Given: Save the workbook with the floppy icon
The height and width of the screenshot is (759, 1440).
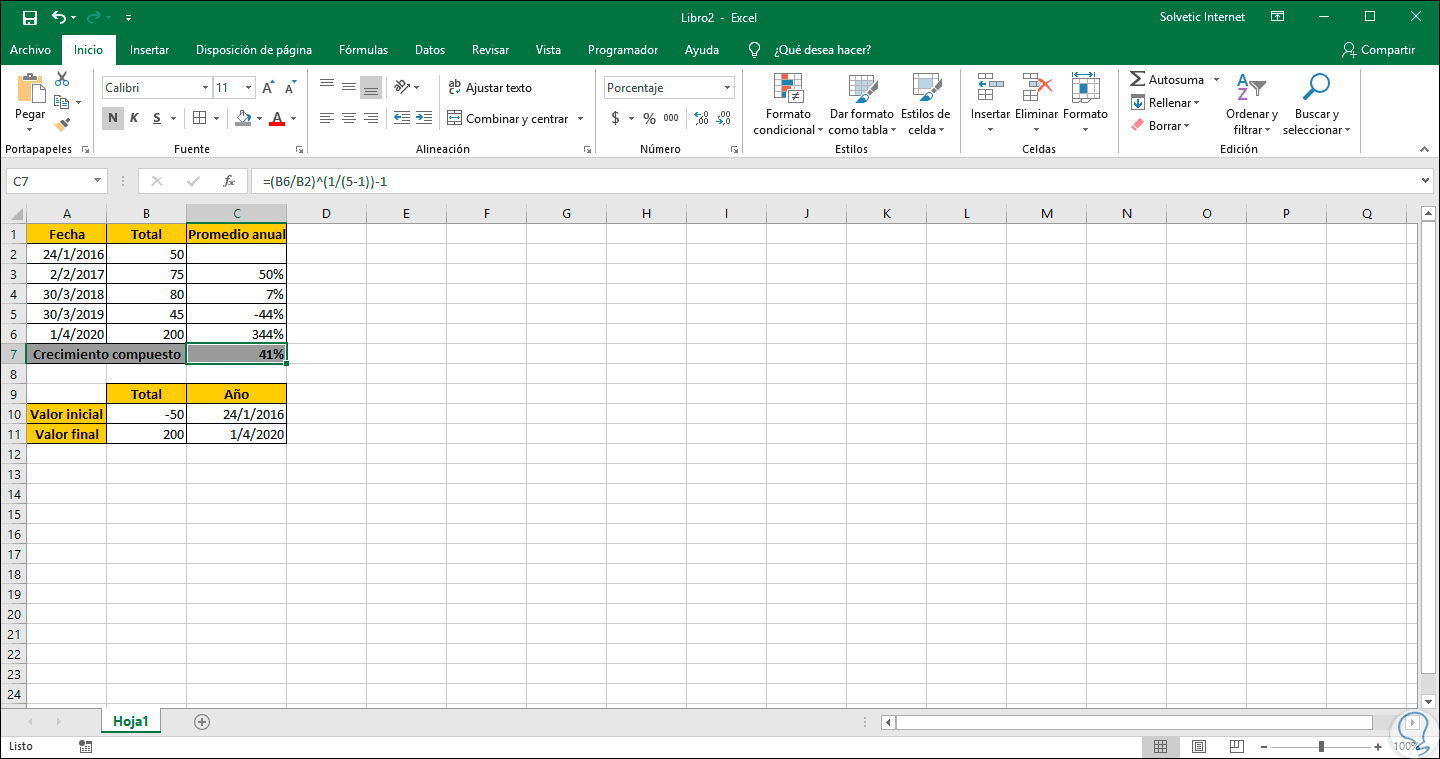Looking at the screenshot, I should (x=29, y=17).
